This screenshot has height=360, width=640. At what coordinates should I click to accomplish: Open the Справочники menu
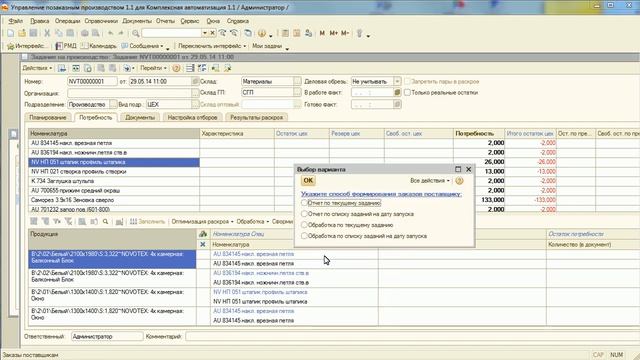[x=101, y=21]
